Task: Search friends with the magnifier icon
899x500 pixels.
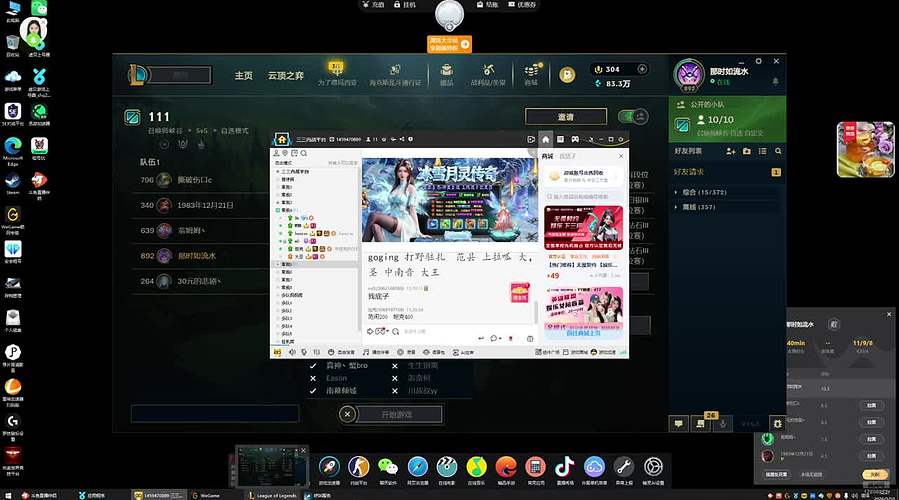Action: tap(778, 151)
